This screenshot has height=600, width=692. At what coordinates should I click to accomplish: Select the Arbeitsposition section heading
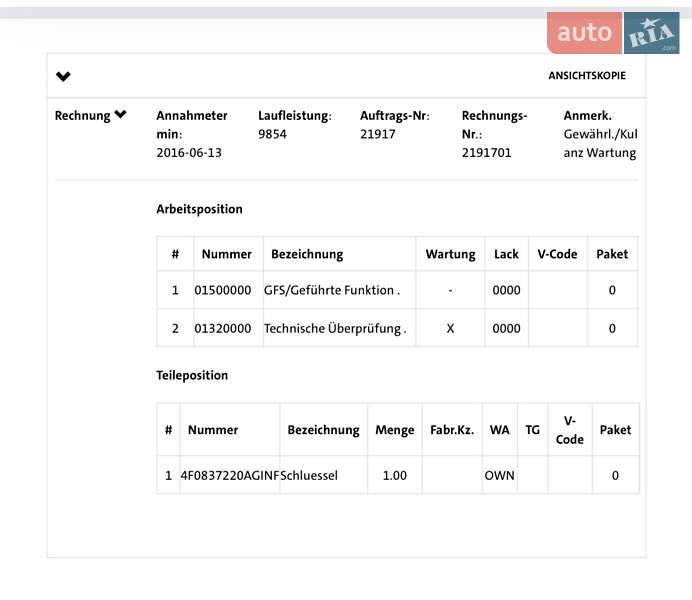click(x=199, y=209)
